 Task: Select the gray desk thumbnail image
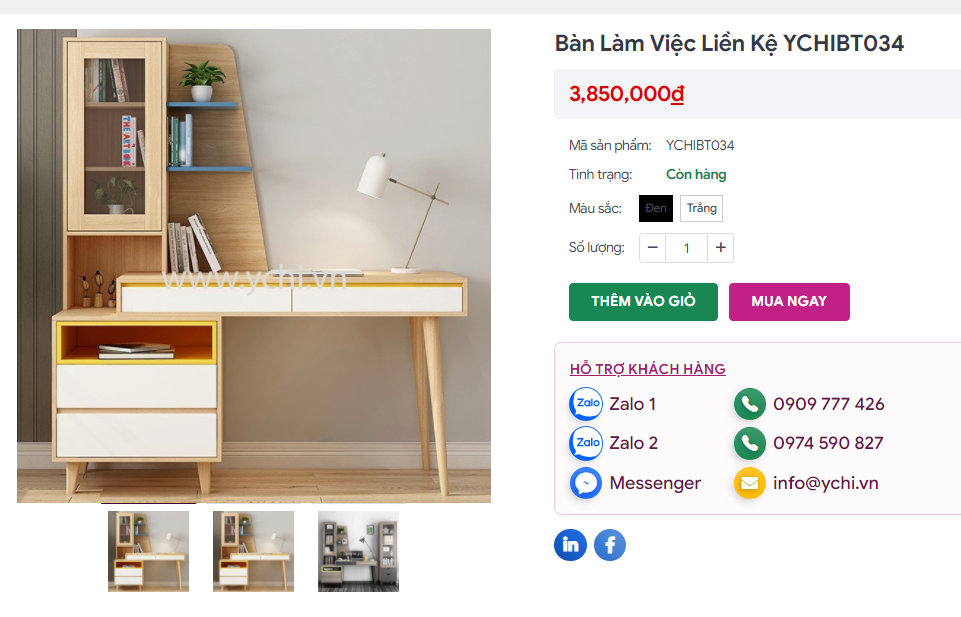pos(358,551)
